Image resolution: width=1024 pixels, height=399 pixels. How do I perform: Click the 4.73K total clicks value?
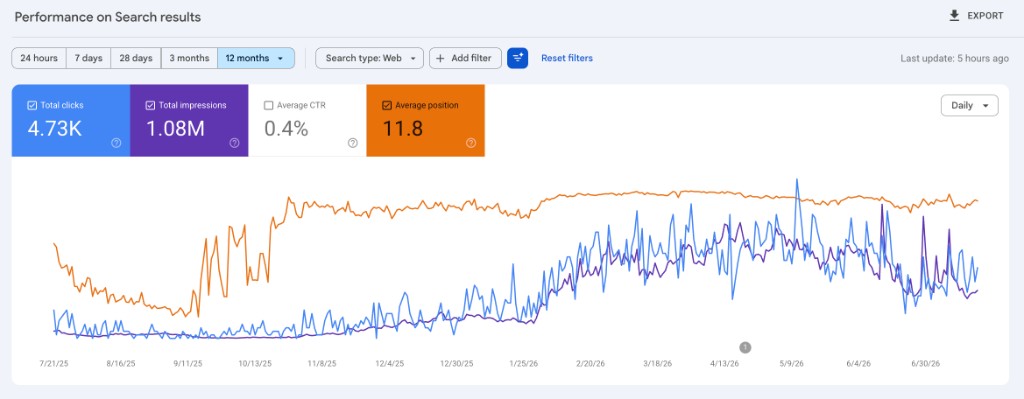pos(54,129)
